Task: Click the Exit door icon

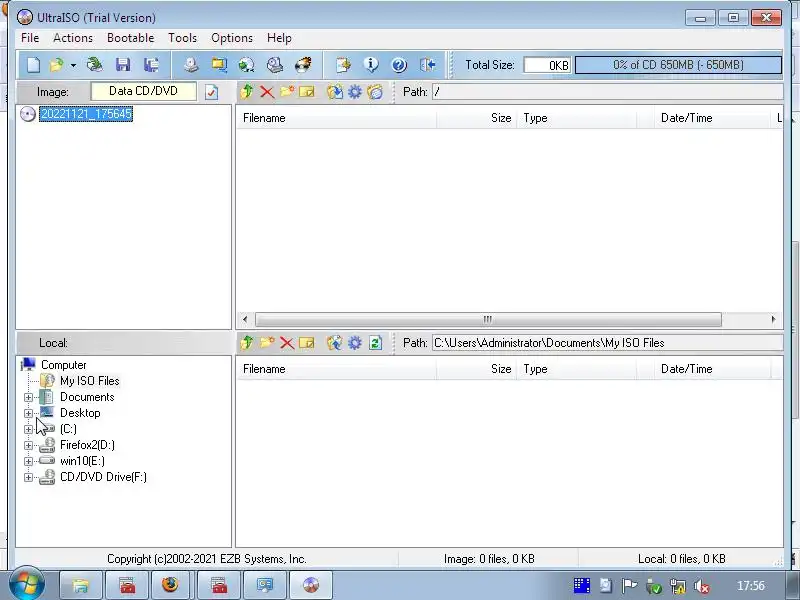Action: tap(428, 65)
